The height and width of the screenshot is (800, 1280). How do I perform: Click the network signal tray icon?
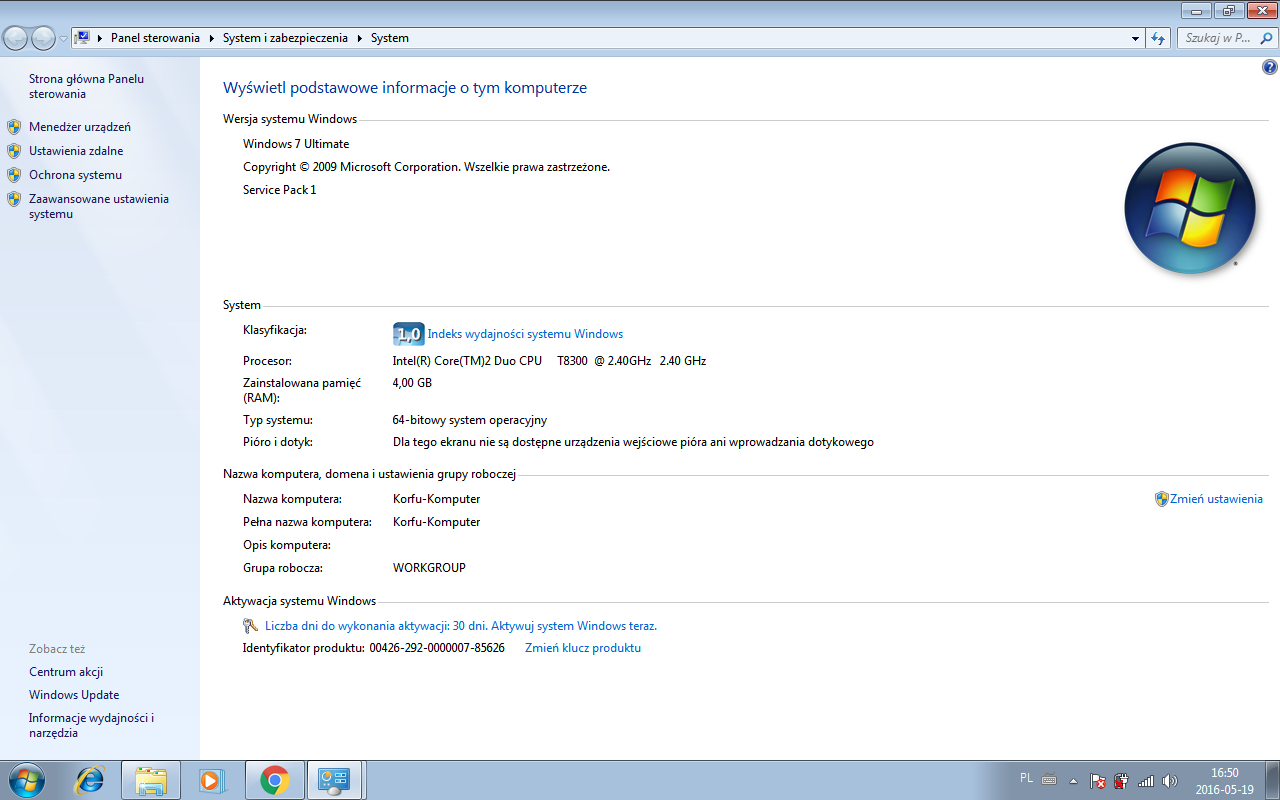coord(1145,781)
